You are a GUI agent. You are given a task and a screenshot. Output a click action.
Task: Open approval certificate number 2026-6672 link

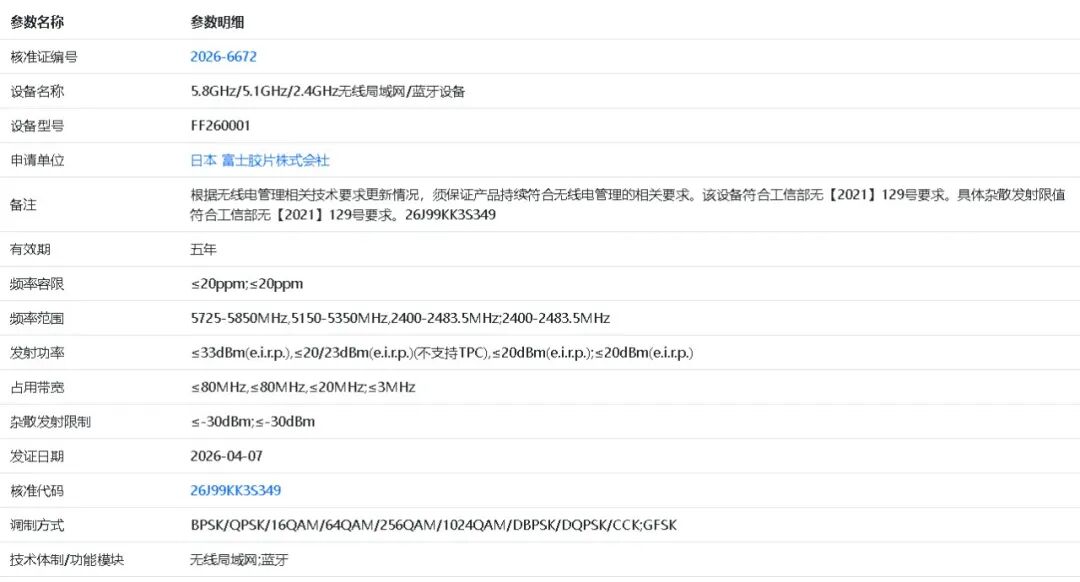[x=223, y=56]
